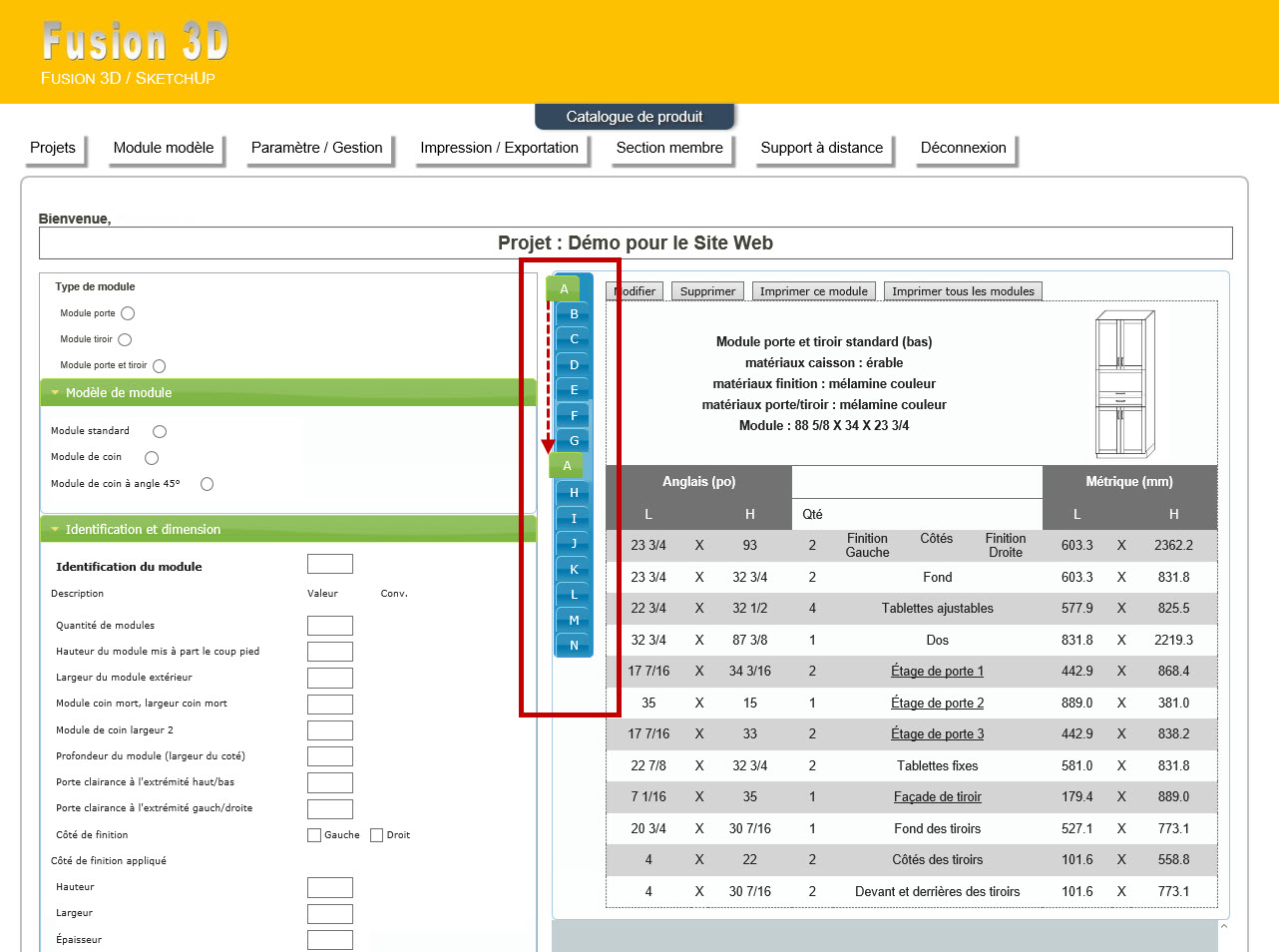
Task: Click the Fusion 3D logo
Action: (136, 43)
